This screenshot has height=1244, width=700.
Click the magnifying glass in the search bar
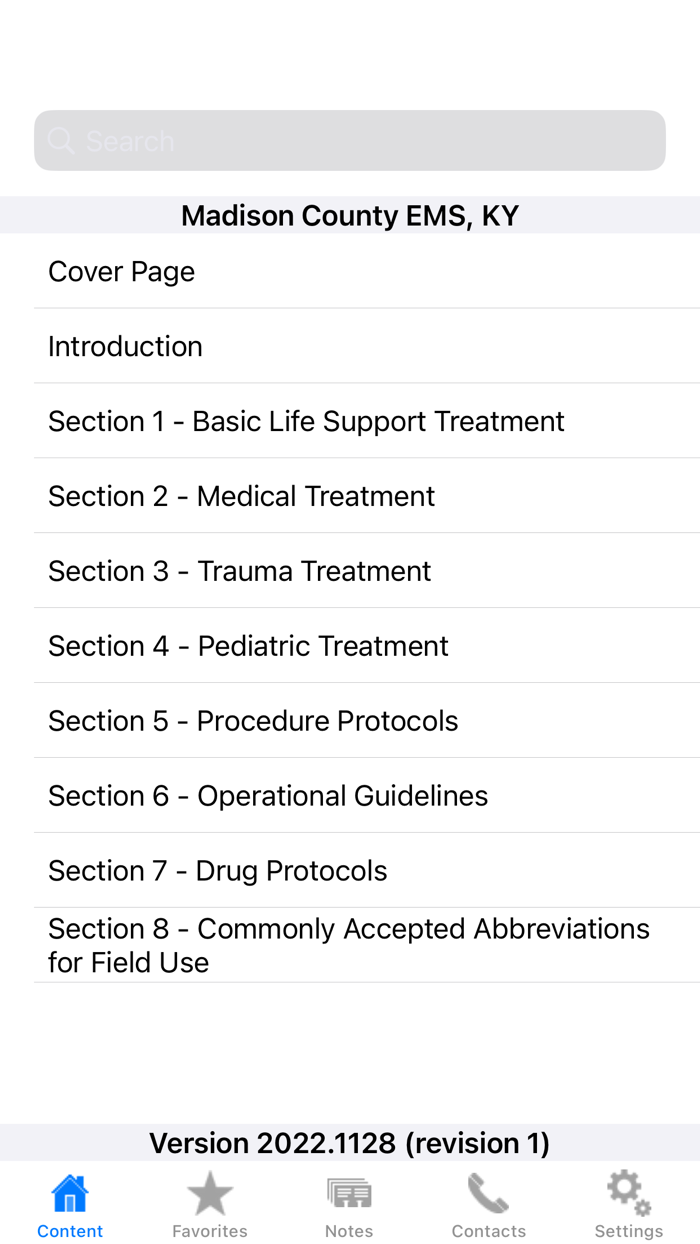[x=60, y=140]
